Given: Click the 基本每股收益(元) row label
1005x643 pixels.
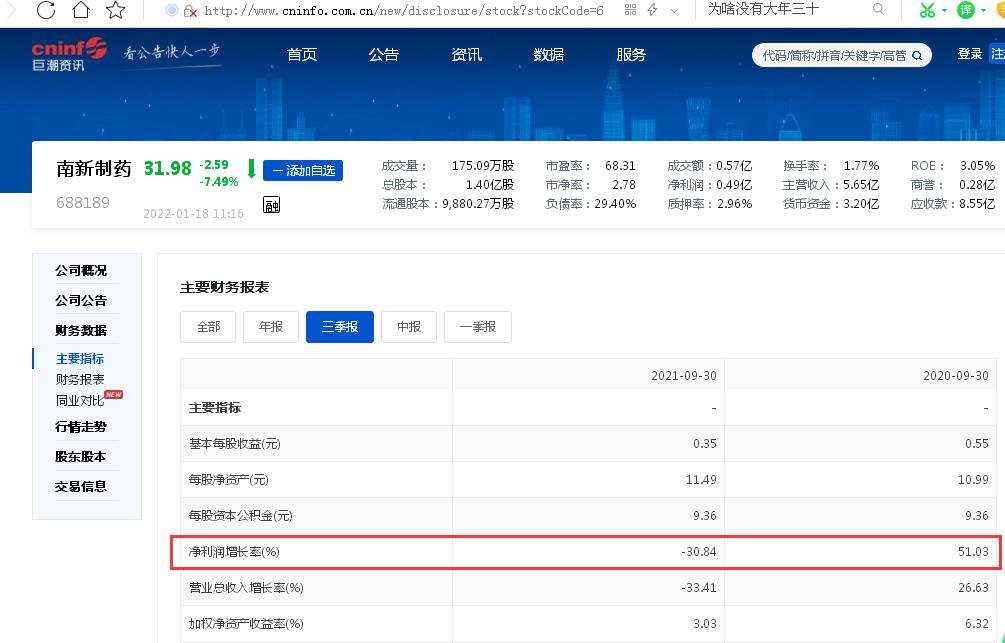Looking at the screenshot, I should tap(235, 444).
